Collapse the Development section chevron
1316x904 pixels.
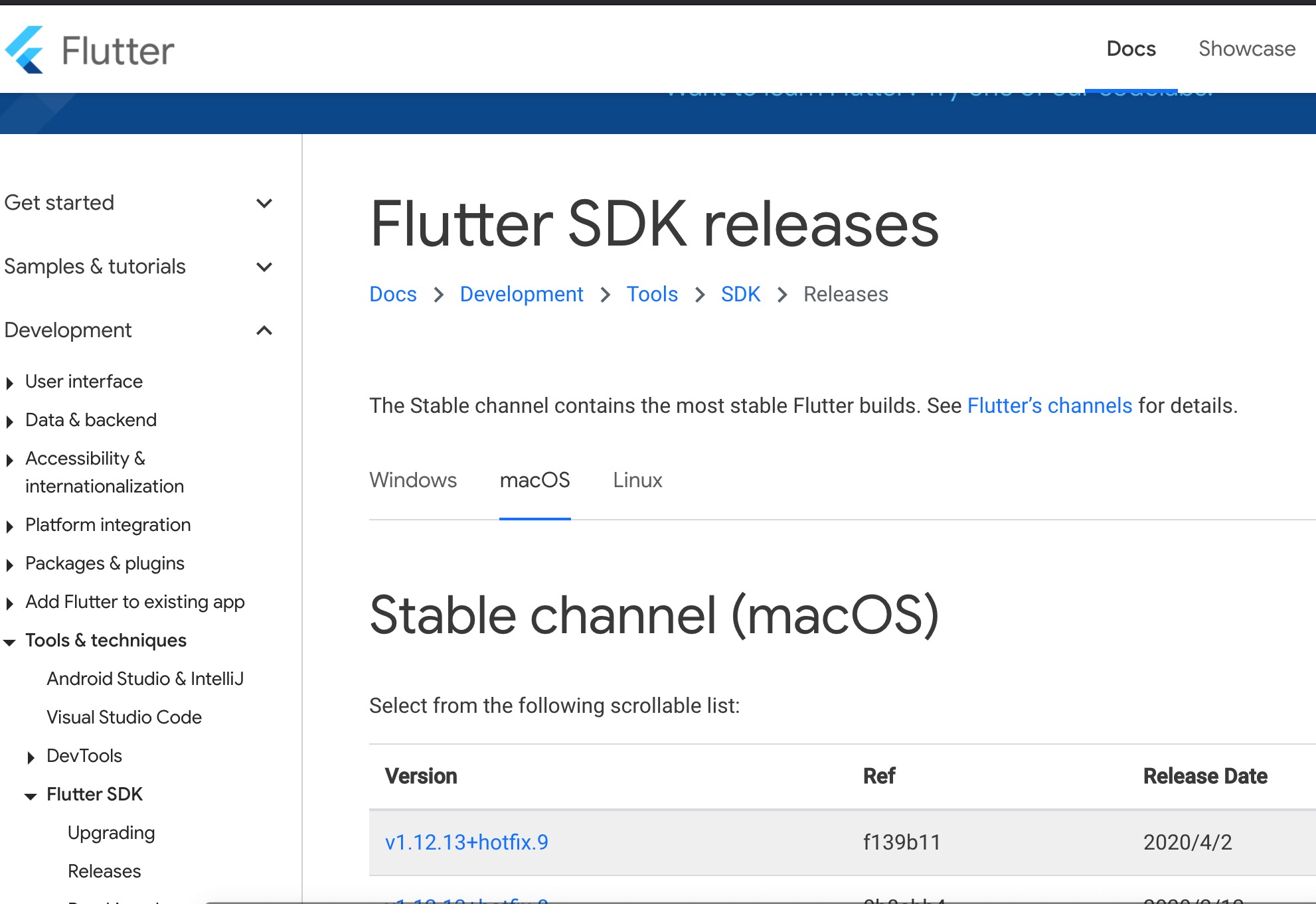[x=264, y=331]
